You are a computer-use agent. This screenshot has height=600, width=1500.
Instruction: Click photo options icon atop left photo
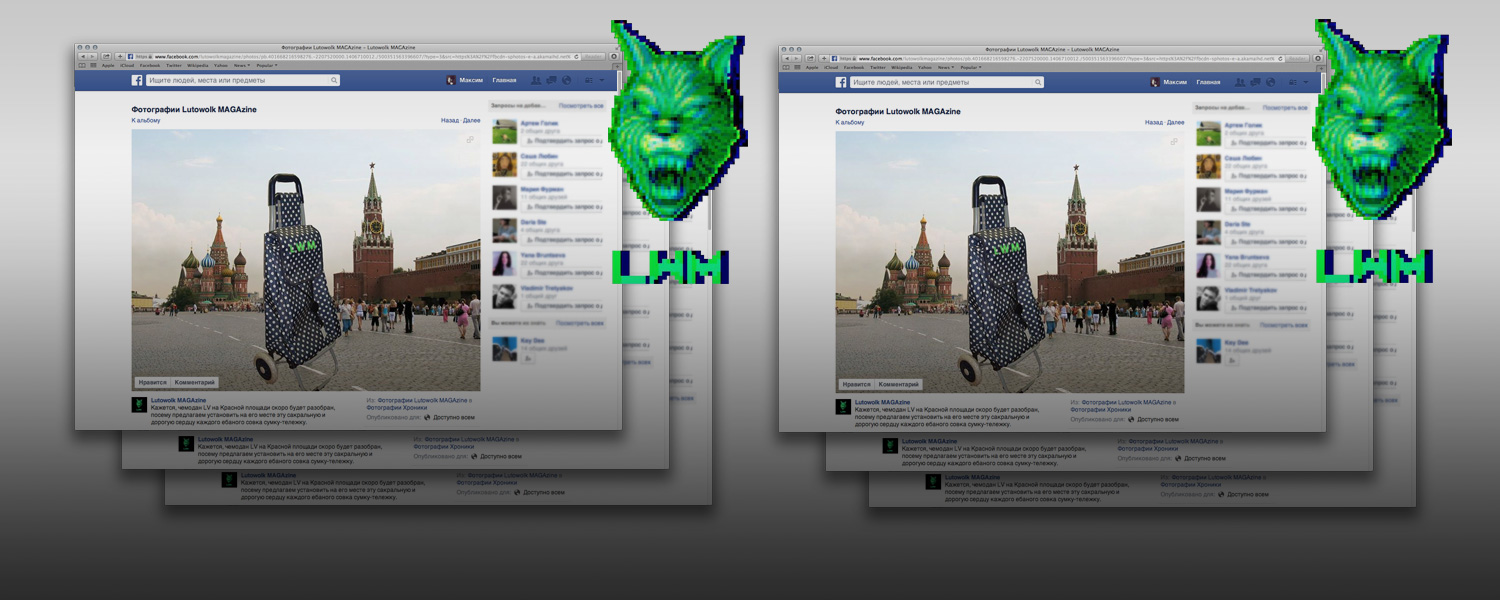click(x=470, y=141)
